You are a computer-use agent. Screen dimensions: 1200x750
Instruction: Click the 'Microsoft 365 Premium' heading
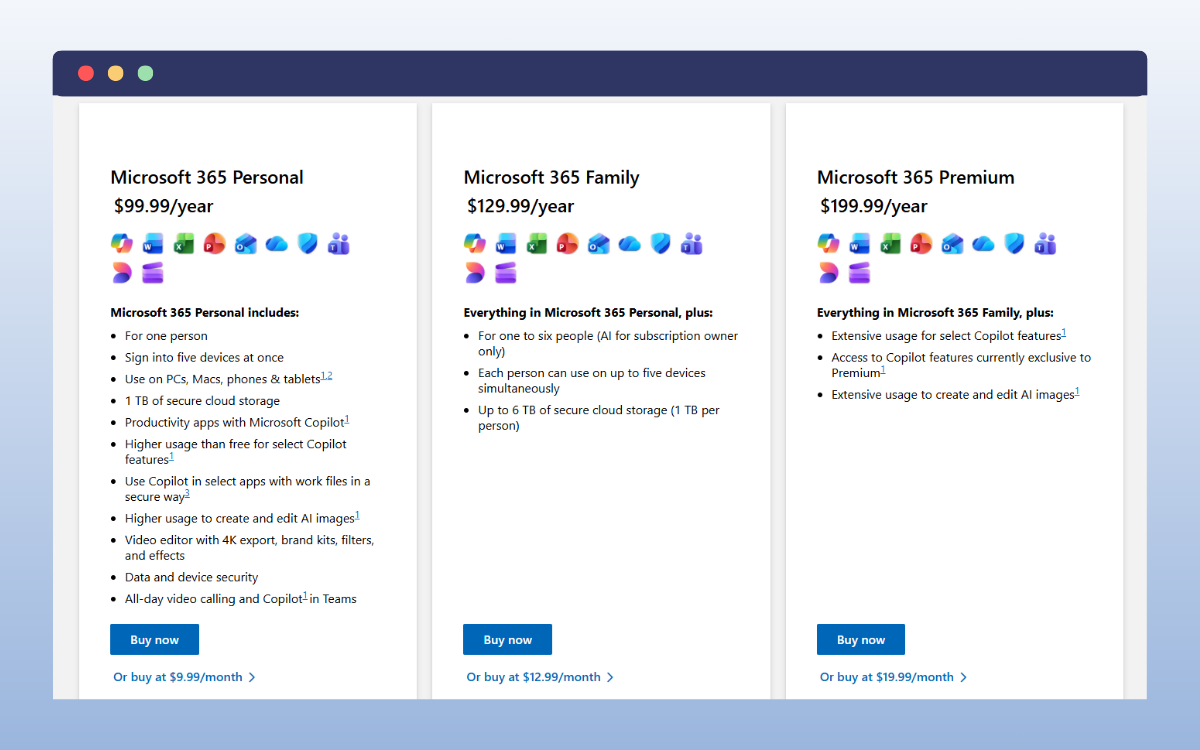916,177
